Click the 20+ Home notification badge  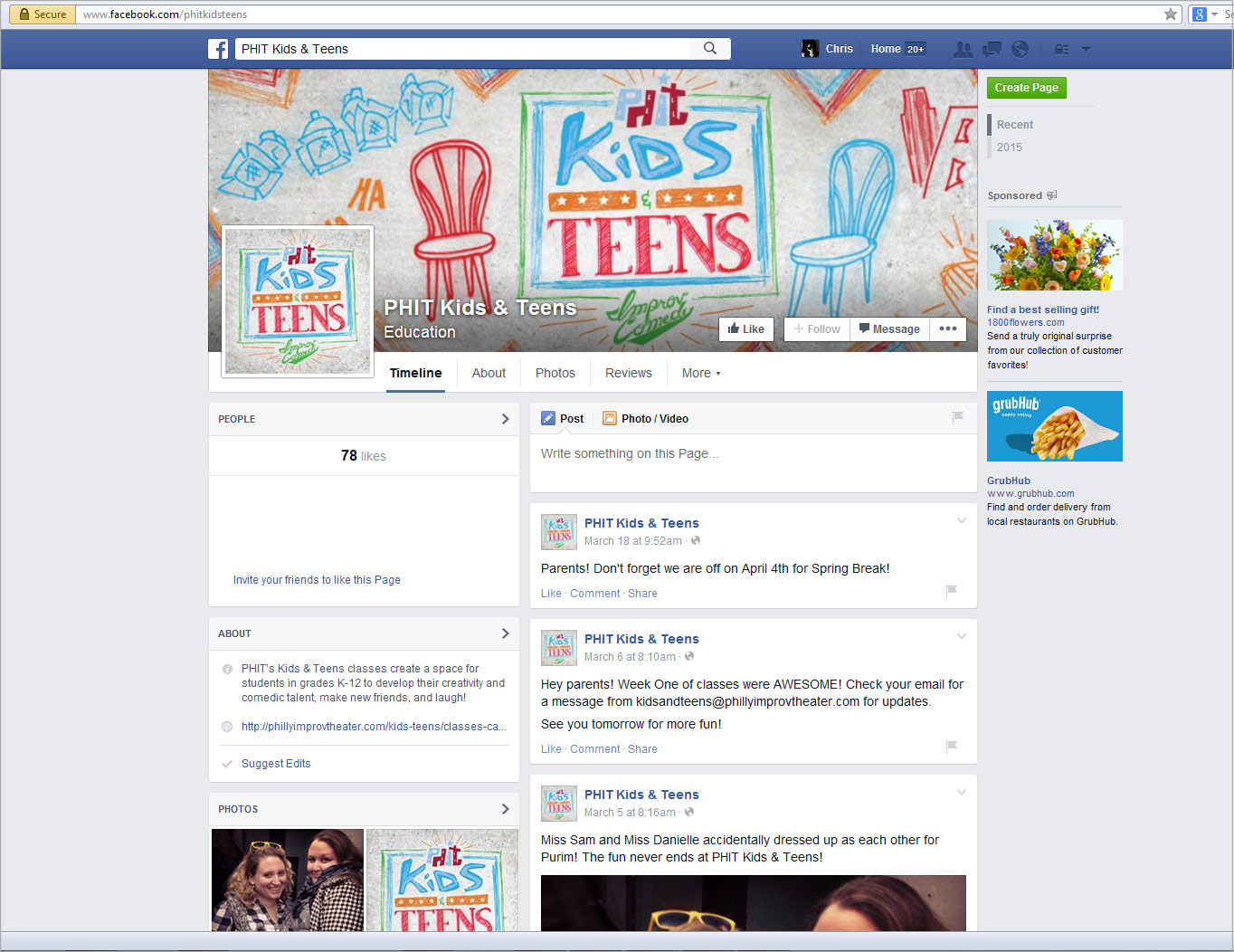pos(916,49)
